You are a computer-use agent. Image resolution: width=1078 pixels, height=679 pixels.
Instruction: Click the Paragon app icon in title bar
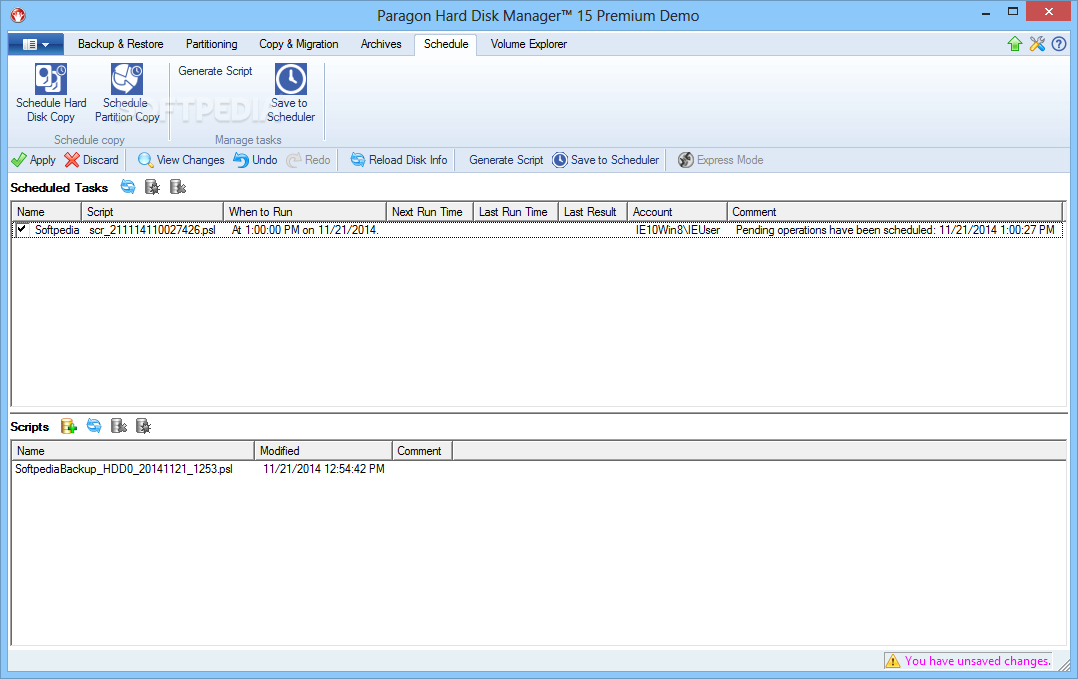[x=18, y=14]
